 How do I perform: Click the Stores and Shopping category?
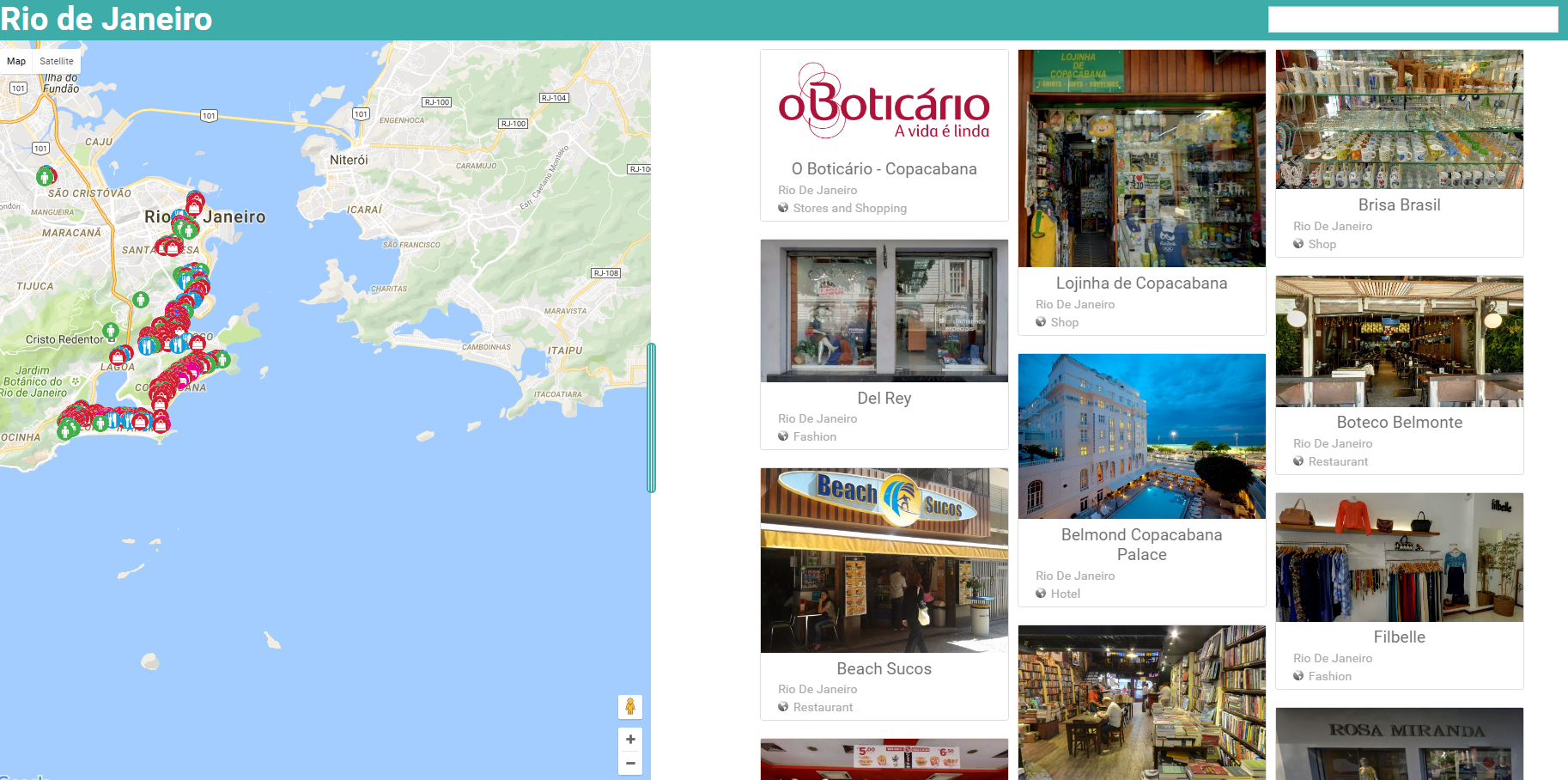[x=850, y=208]
